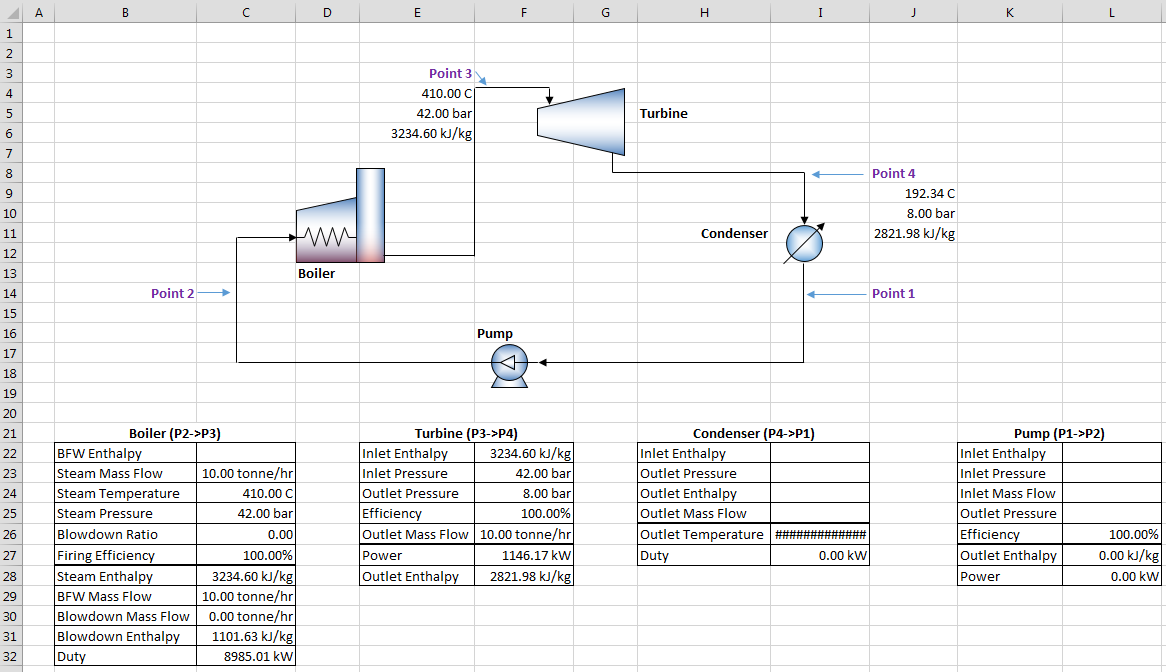Select column L header
The width and height of the screenshot is (1166, 672).
[1112, 12]
